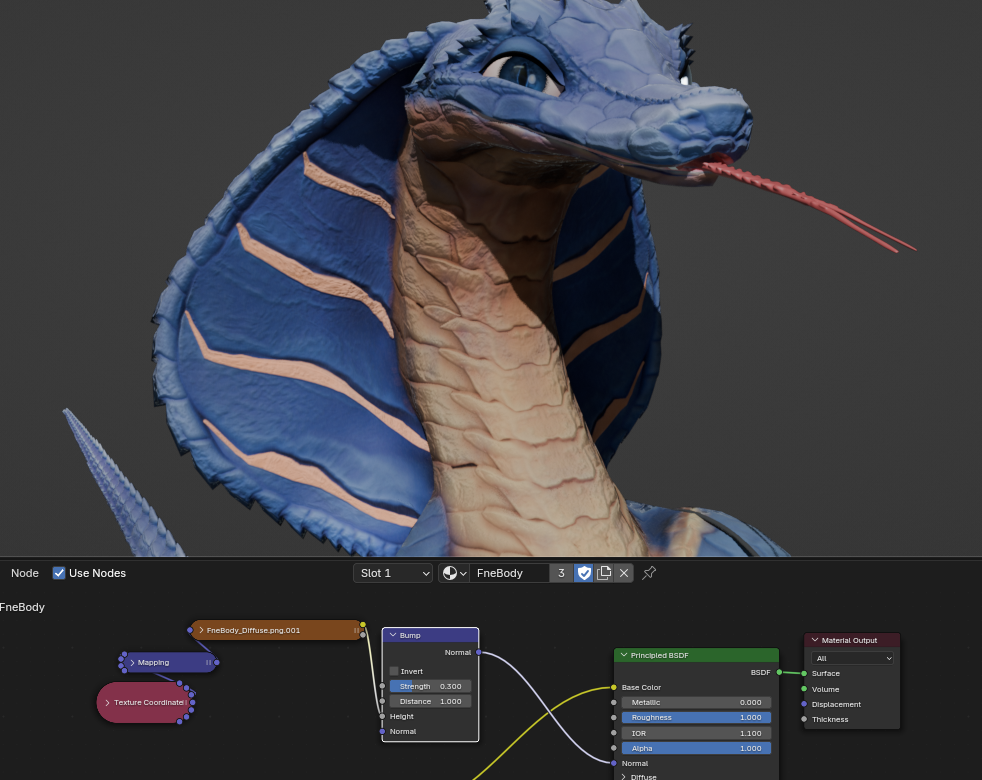Viewport: 982px width, 780px height.
Task: Adjust the Metallic slider in Principled BSDF
Action: 696,702
